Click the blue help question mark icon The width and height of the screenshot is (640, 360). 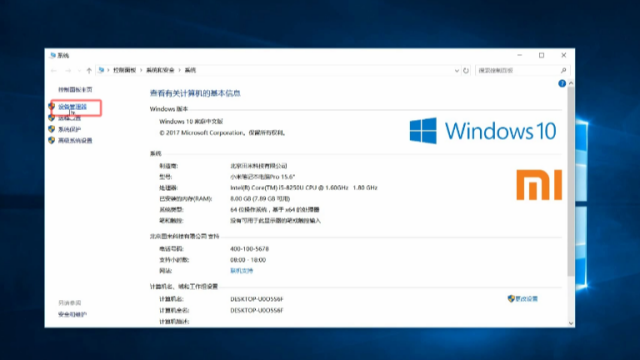click(562, 83)
